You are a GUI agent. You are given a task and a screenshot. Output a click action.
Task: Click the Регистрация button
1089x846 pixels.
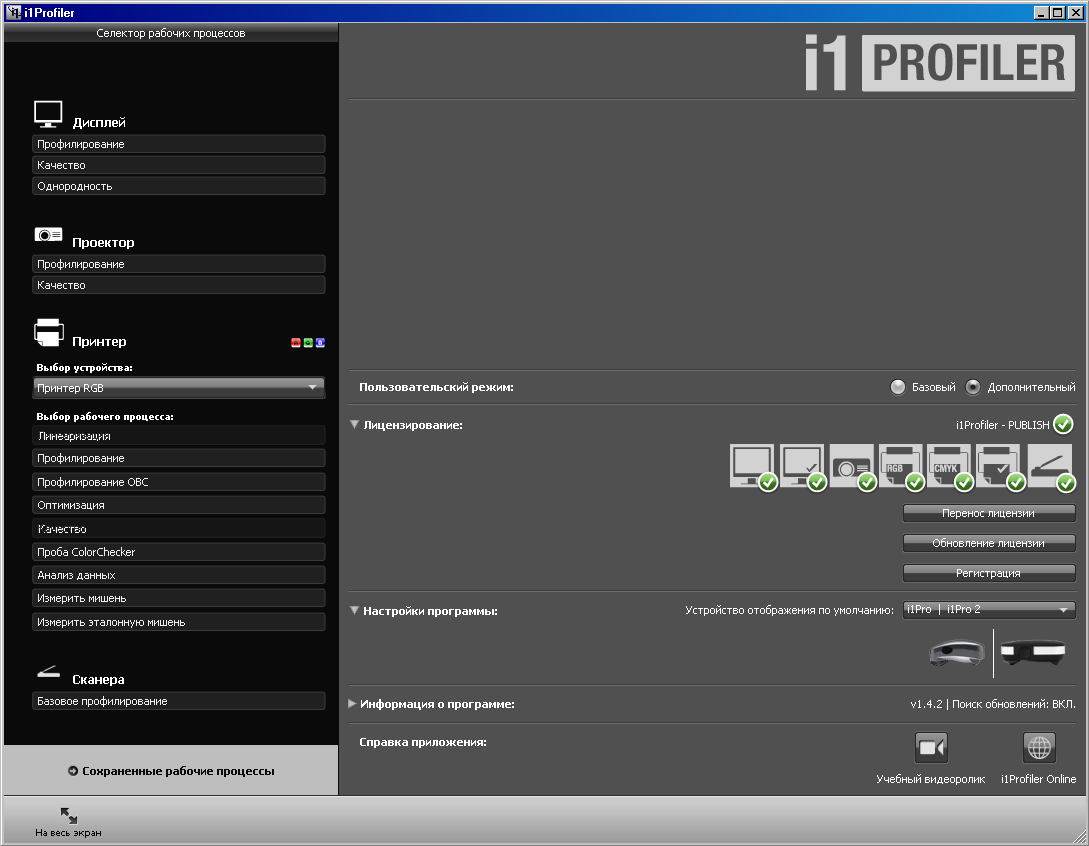pyautogui.click(x=989, y=572)
